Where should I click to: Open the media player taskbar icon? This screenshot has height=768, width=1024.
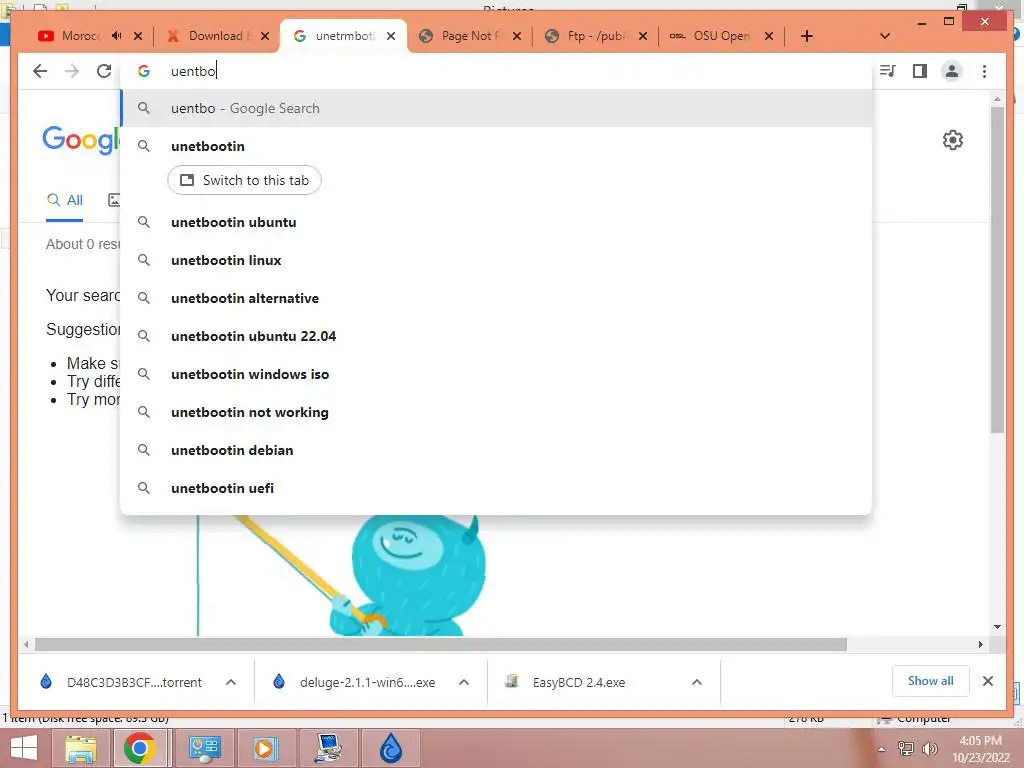pyautogui.click(x=266, y=748)
